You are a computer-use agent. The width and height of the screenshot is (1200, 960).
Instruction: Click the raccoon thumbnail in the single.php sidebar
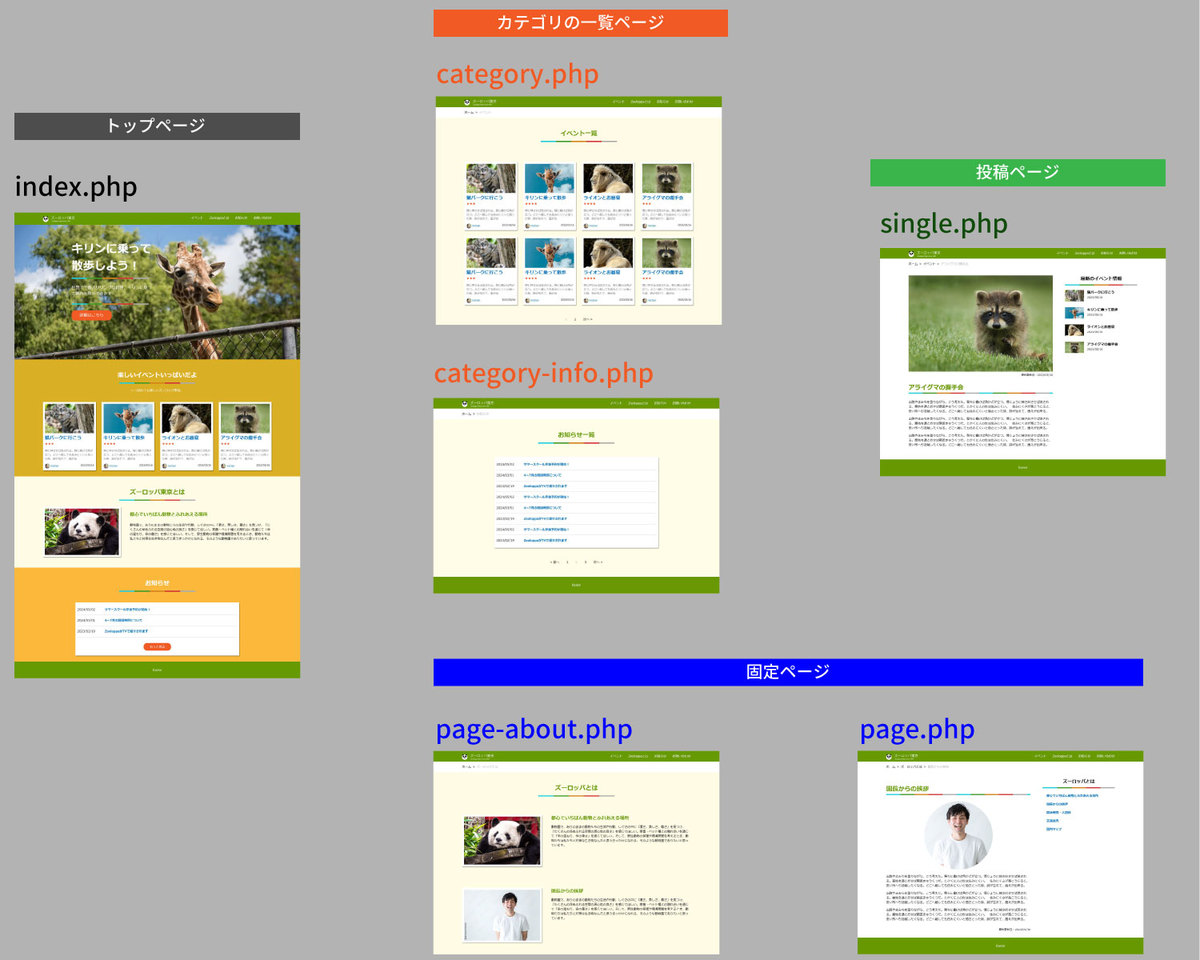point(1074,347)
